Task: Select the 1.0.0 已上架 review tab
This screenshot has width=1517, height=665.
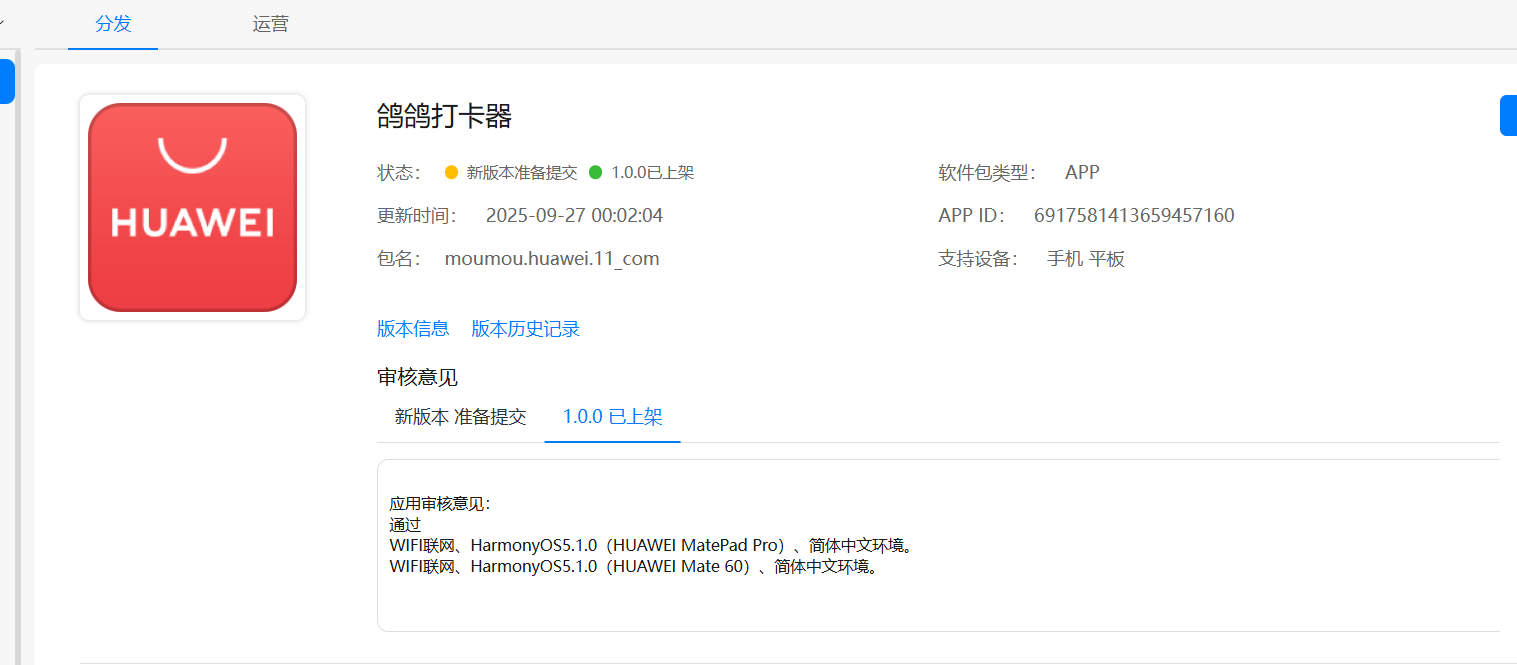Action: click(612, 417)
